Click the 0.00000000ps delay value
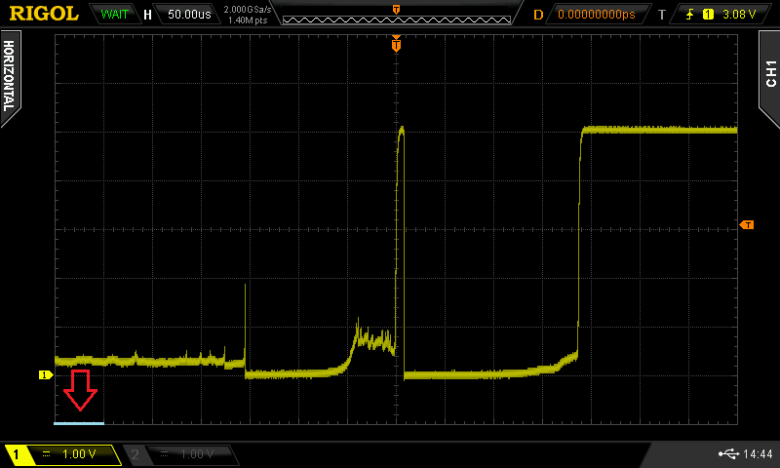780x468 pixels. pyautogui.click(x=596, y=15)
